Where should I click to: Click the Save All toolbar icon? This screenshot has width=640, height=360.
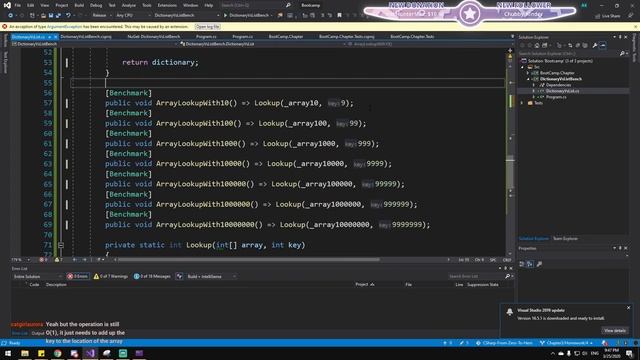[x=58, y=16]
